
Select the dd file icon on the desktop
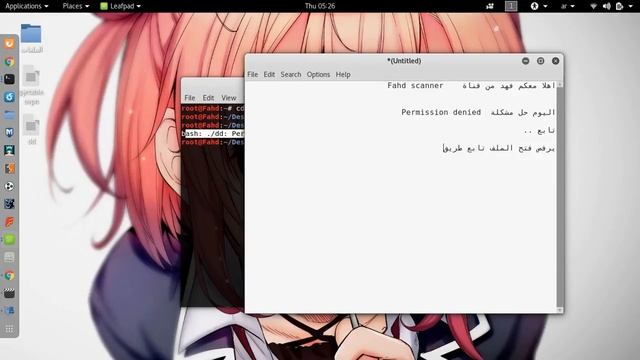(x=31, y=126)
